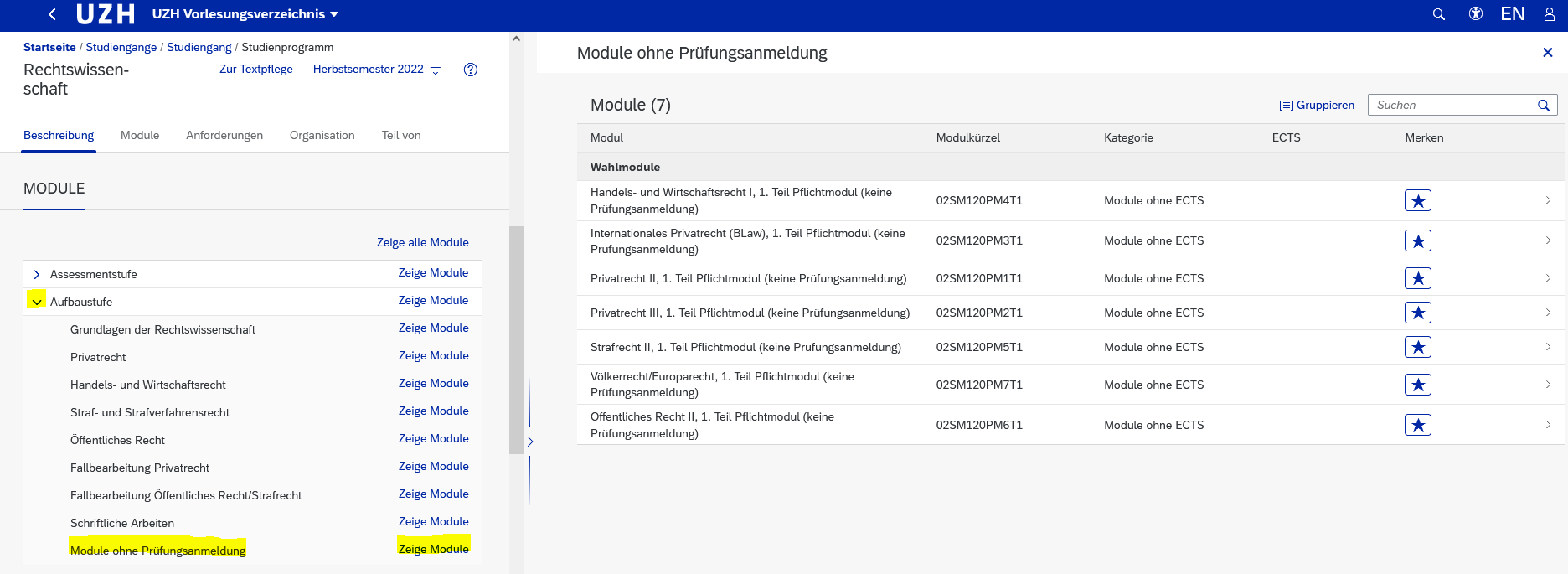Switch to the Anforderungen tab
1568x574 pixels.
(x=224, y=136)
